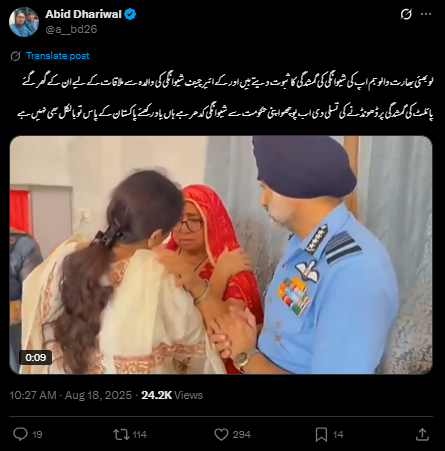The width and height of the screenshot is (445, 451).
Task: Click the Abid Dhariwal display name
Action: coord(83,14)
